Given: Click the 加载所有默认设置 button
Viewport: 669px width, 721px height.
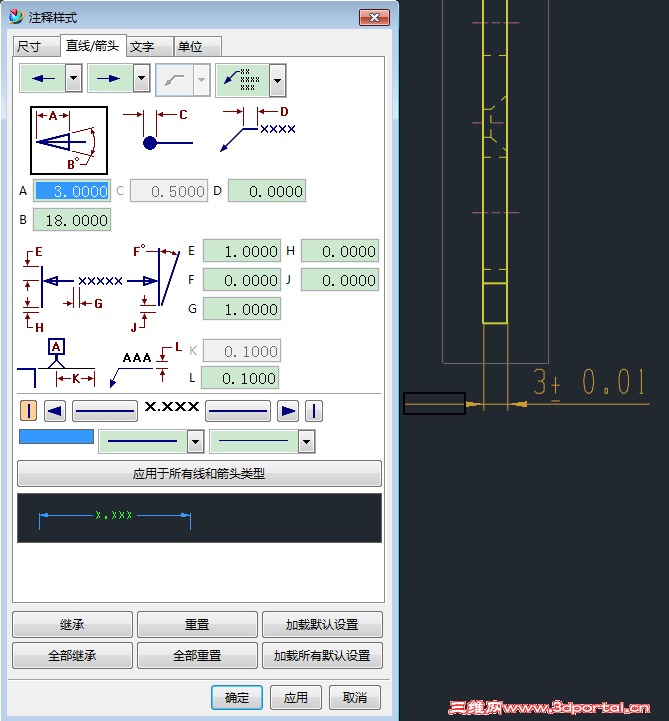Looking at the screenshot, I should [x=322, y=655].
